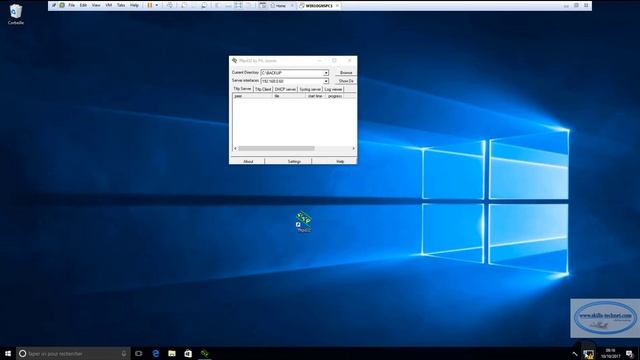Open the VMware Edit menu
This screenshot has height=360, width=640.
[x=83, y=5]
